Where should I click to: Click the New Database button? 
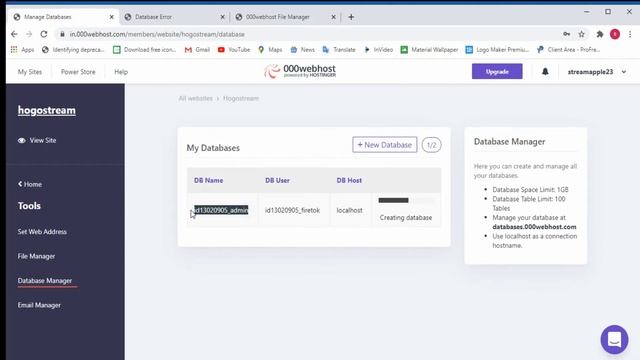click(384, 145)
